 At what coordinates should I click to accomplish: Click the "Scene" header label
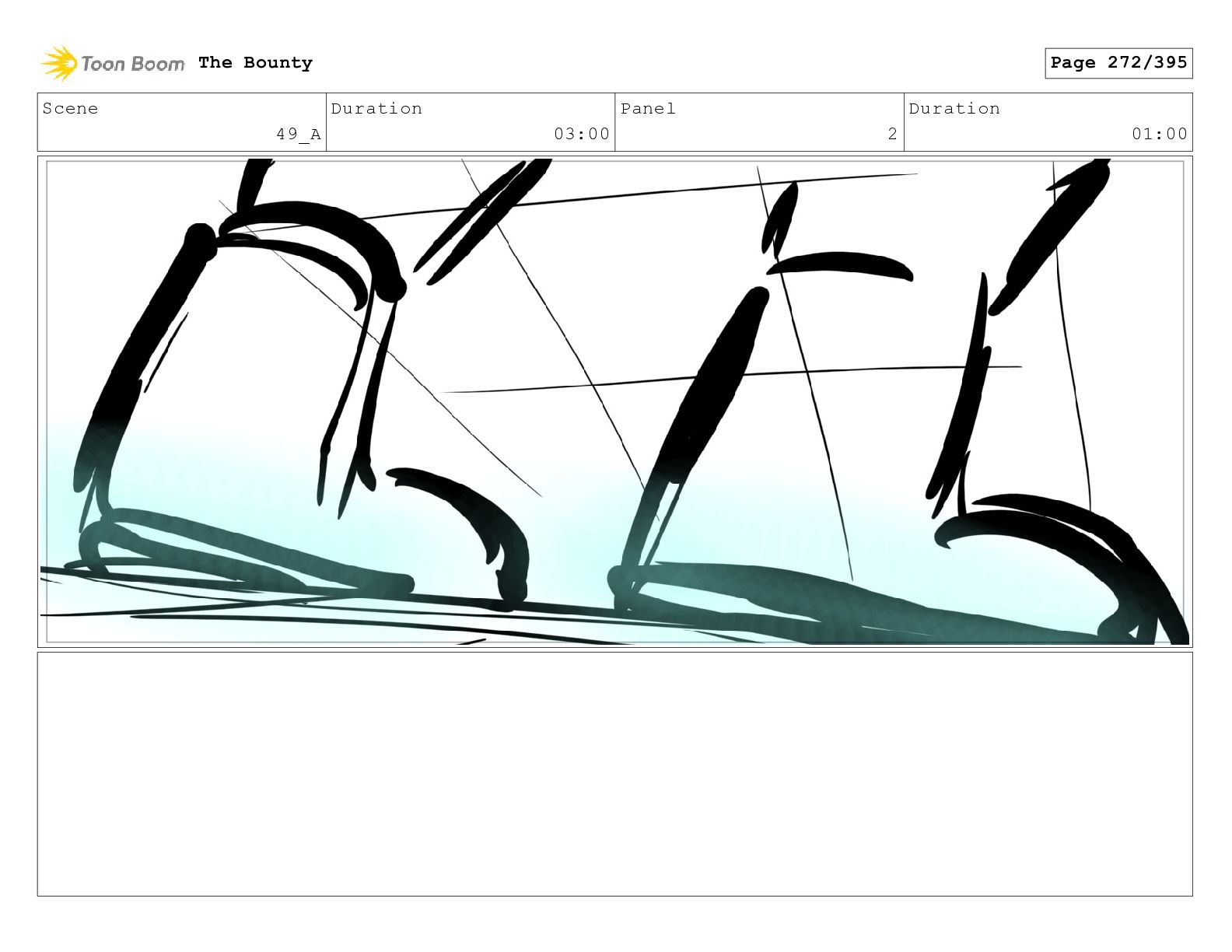pyautogui.click(x=70, y=109)
